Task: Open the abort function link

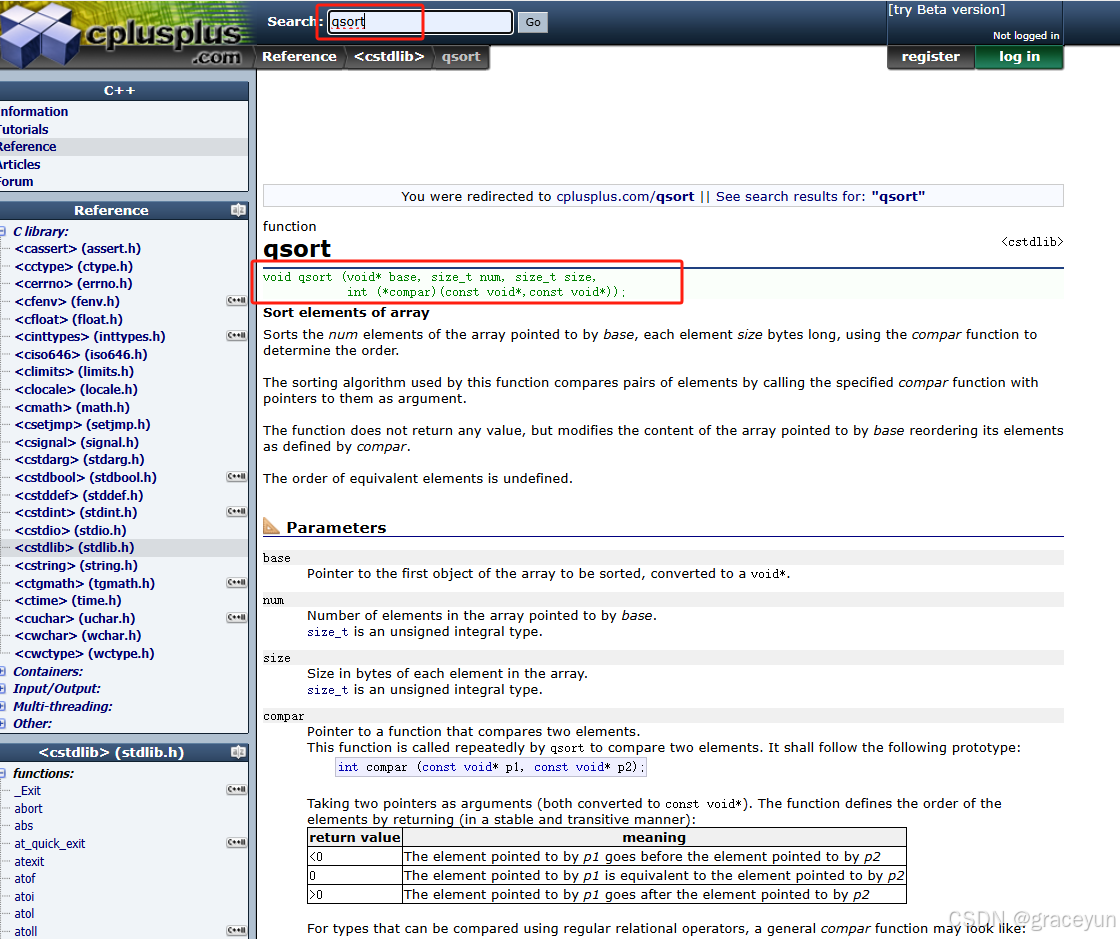Action: click(x=29, y=808)
